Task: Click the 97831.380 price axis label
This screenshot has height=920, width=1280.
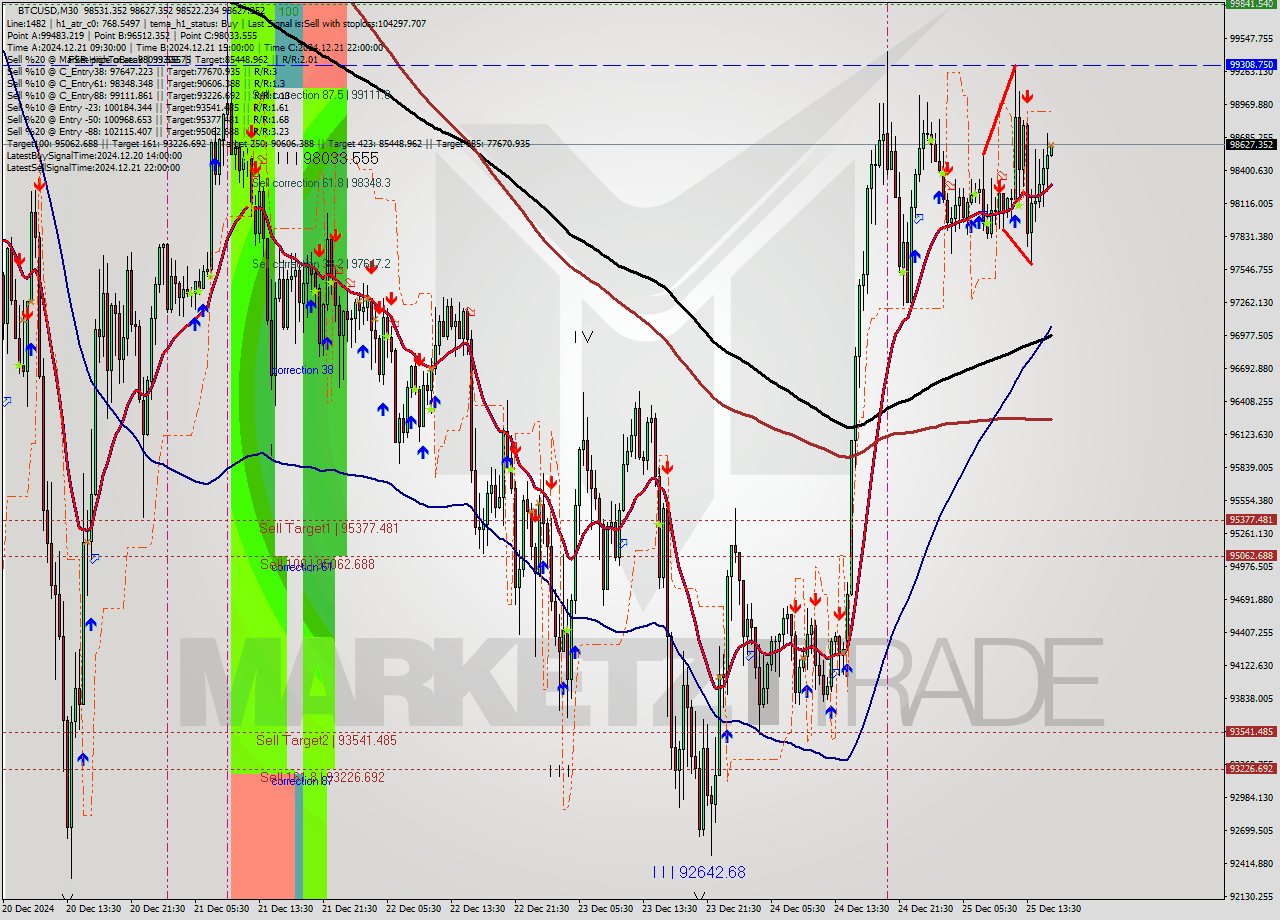Action: [x=1251, y=236]
